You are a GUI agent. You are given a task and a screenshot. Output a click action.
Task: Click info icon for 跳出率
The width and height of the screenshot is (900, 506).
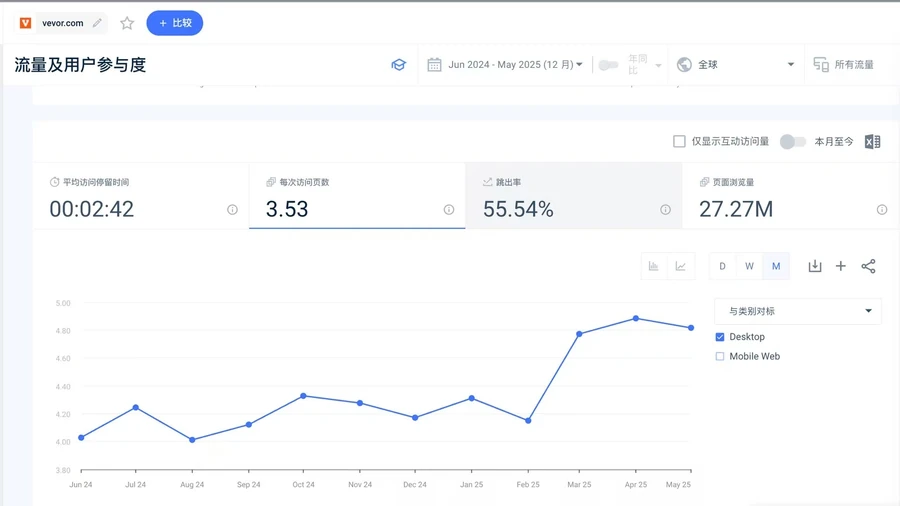tap(665, 209)
